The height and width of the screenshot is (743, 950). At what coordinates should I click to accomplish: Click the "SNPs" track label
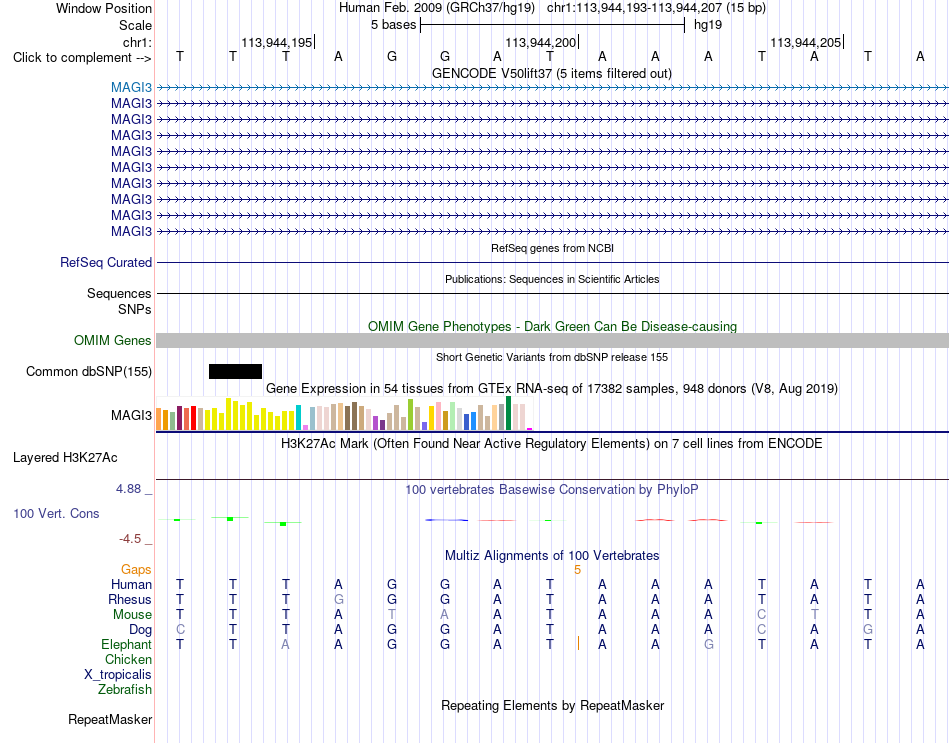tap(135, 309)
